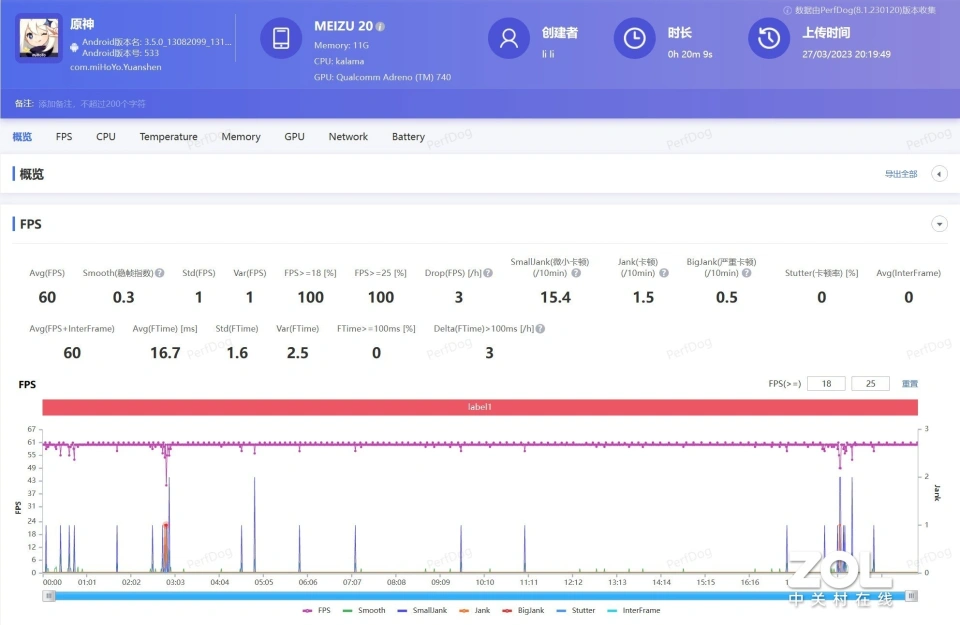960x625 pixels.
Task: Click the info icon next to MEIZU 20
Action: coord(380,27)
